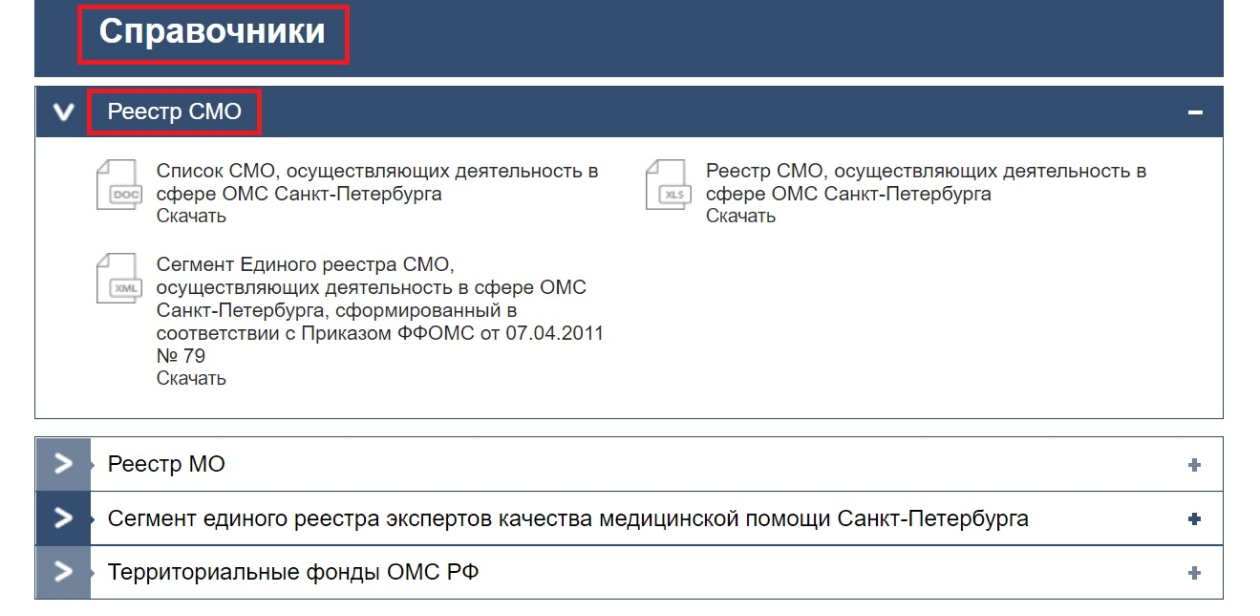Open the XLS file icon for Реестр СМО
Screen dimensions: 1260x616
pos(668,185)
